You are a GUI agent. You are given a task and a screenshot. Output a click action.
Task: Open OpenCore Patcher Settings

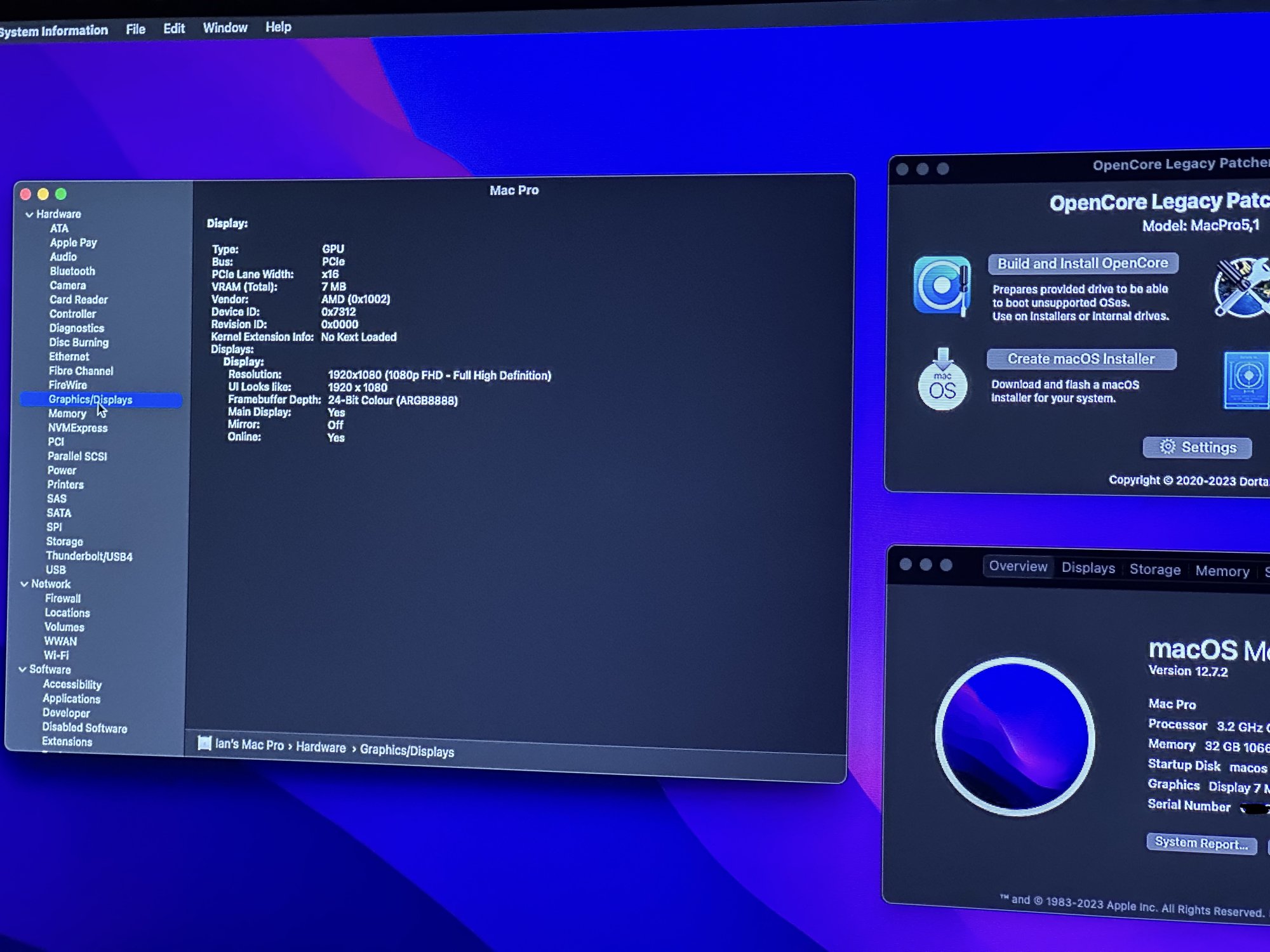point(1197,447)
